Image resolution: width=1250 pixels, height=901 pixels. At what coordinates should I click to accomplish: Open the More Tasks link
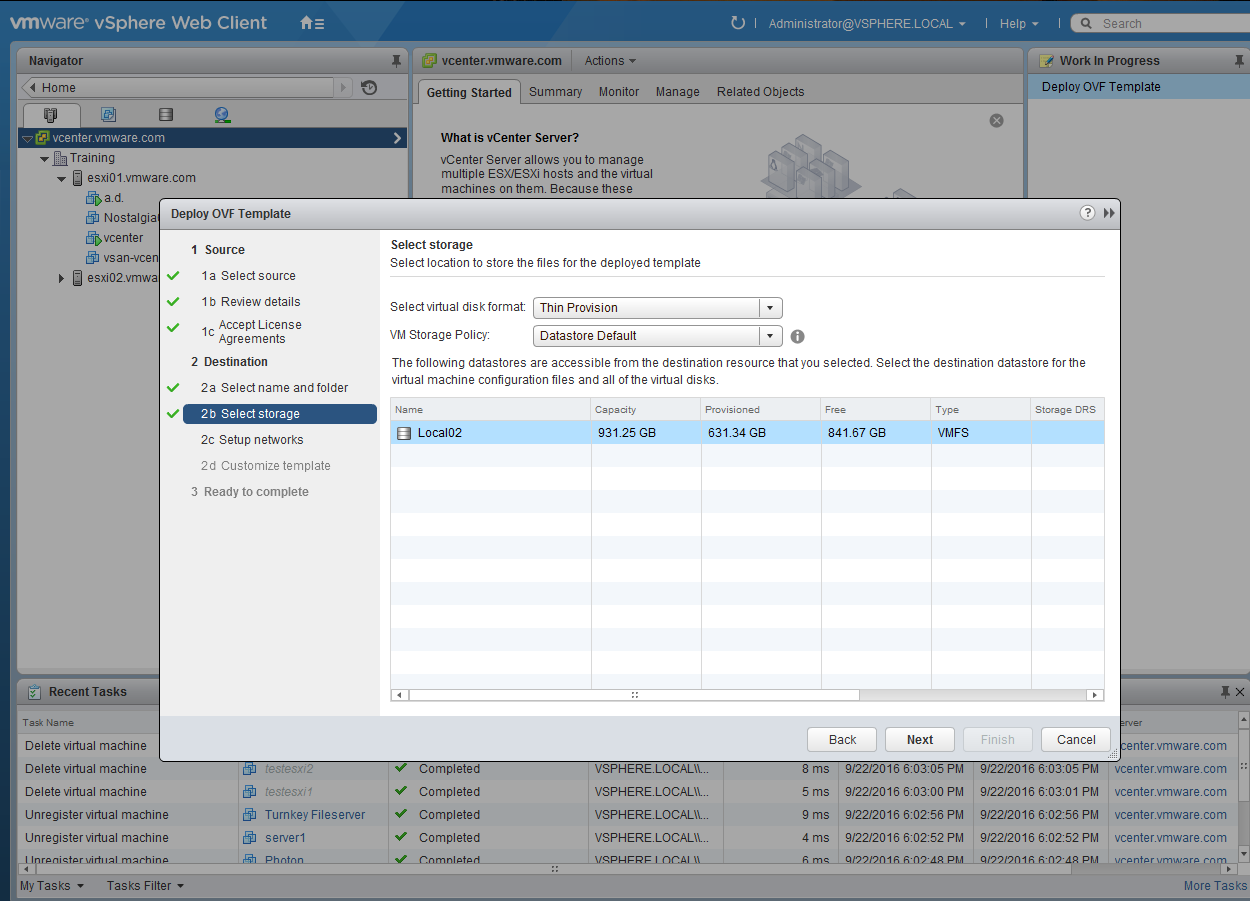[1215, 886]
